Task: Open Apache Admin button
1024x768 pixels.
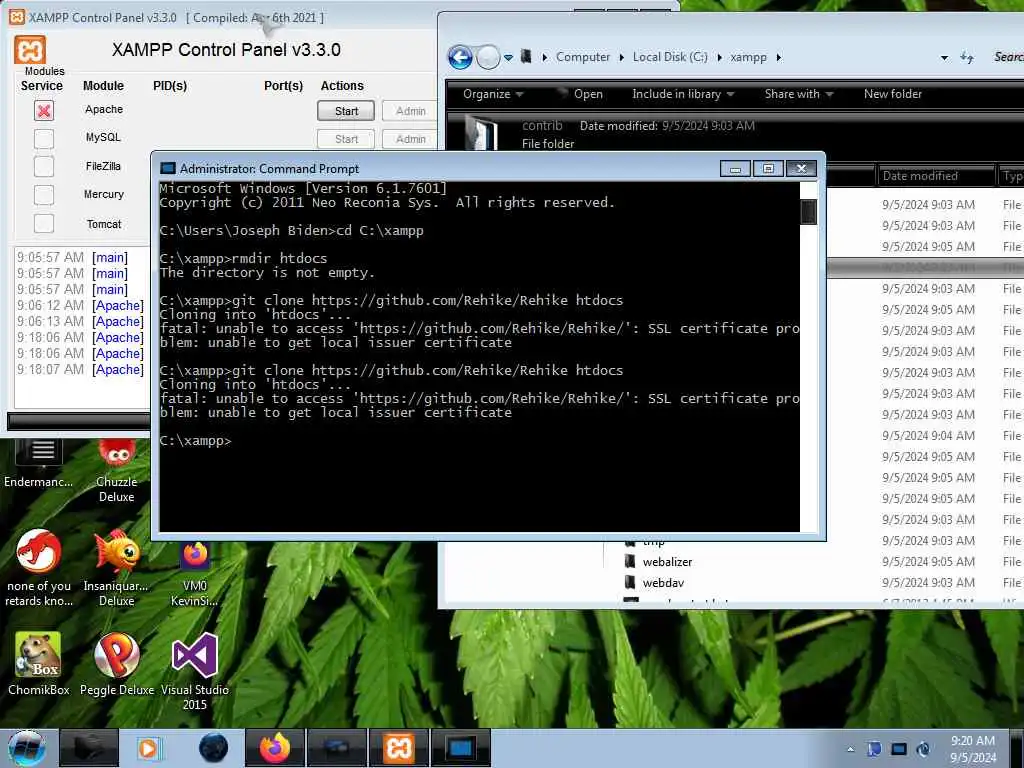Action: [x=410, y=111]
